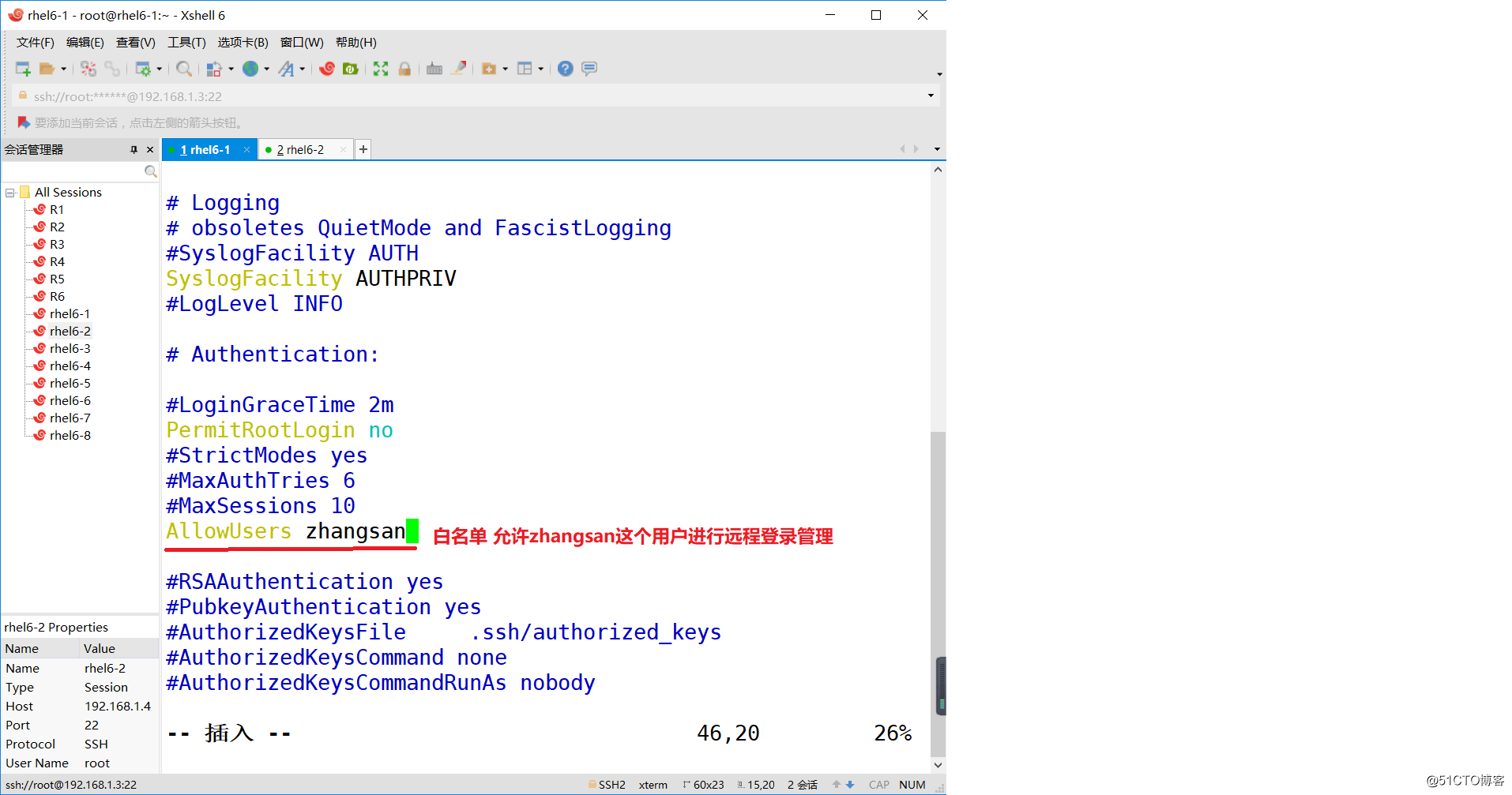Image resolution: width=1512 pixels, height=795 pixels.
Task: Click the Host value 192.168.1.4
Action: 118,707
